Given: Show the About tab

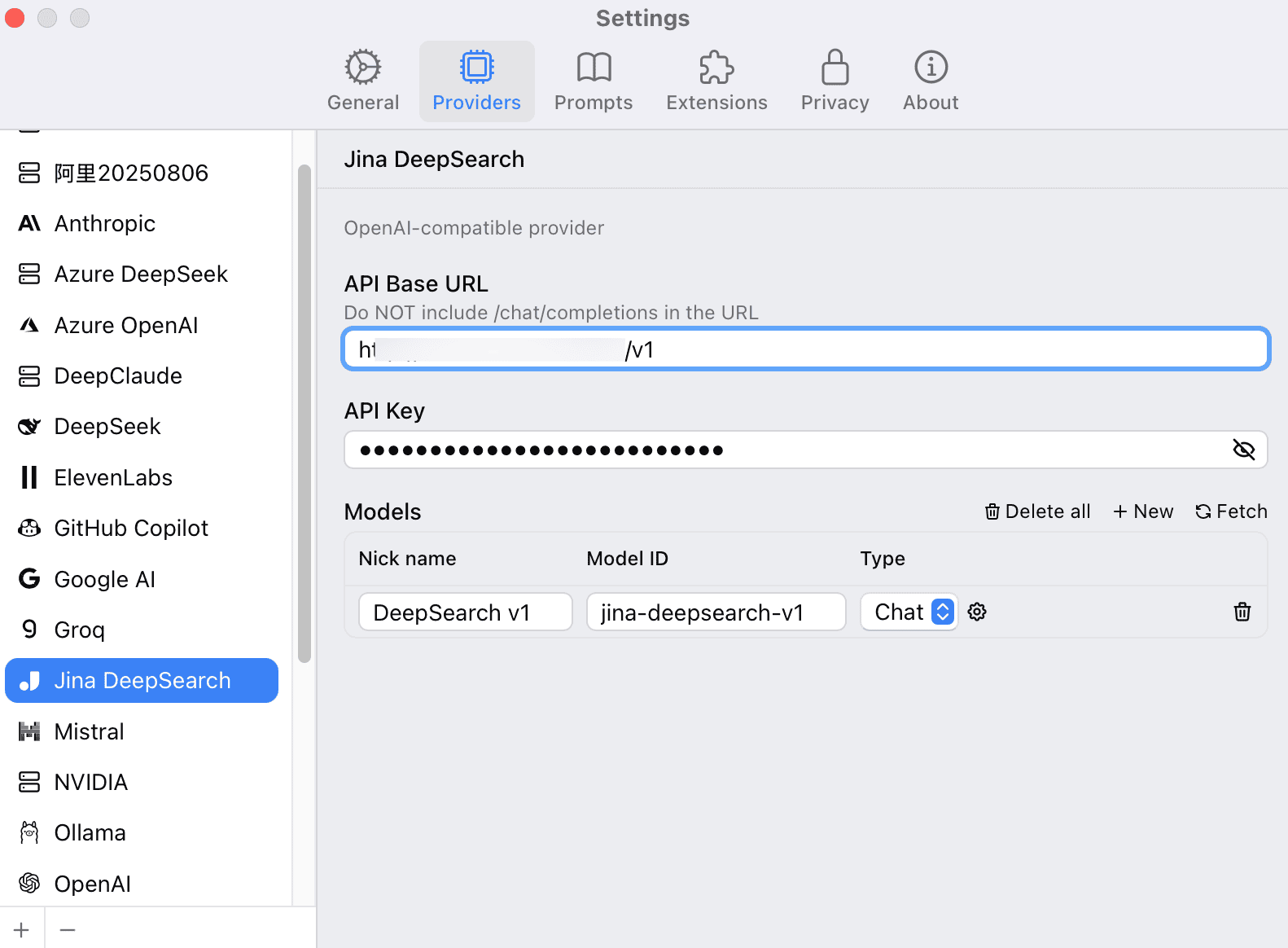Looking at the screenshot, I should (931, 81).
